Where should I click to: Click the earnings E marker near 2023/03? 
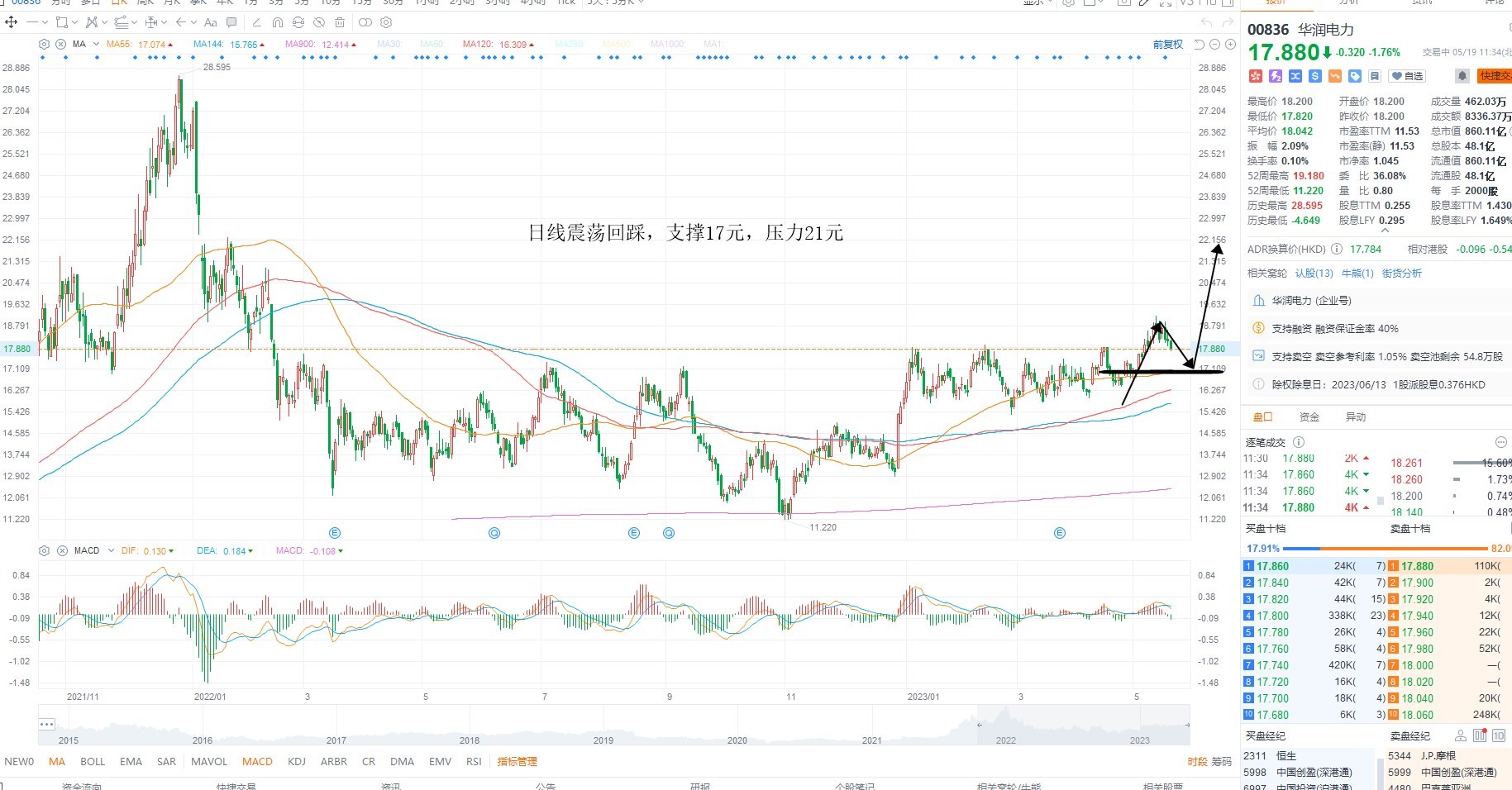[x=1060, y=533]
